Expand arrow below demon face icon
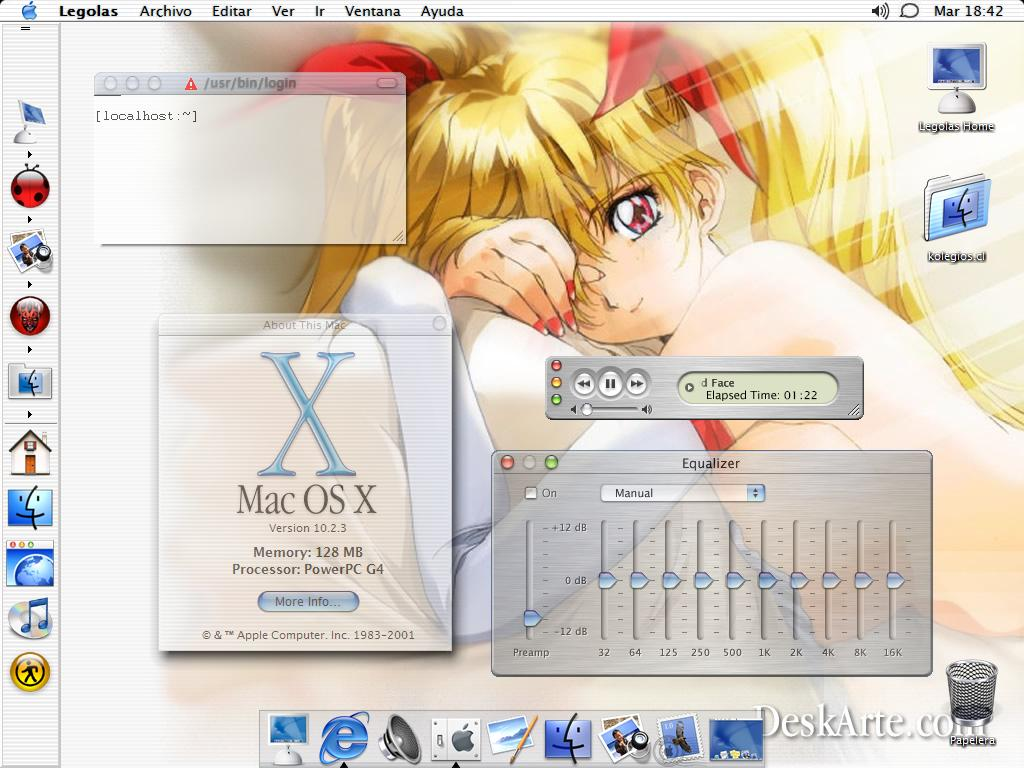This screenshot has width=1024, height=768. click(x=29, y=349)
